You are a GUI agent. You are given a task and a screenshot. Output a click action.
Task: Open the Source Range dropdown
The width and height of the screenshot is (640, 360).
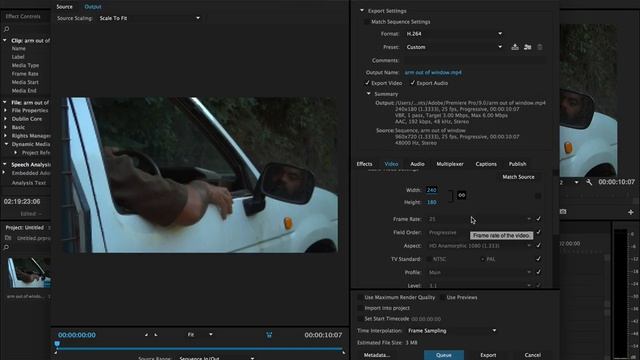[217, 358]
